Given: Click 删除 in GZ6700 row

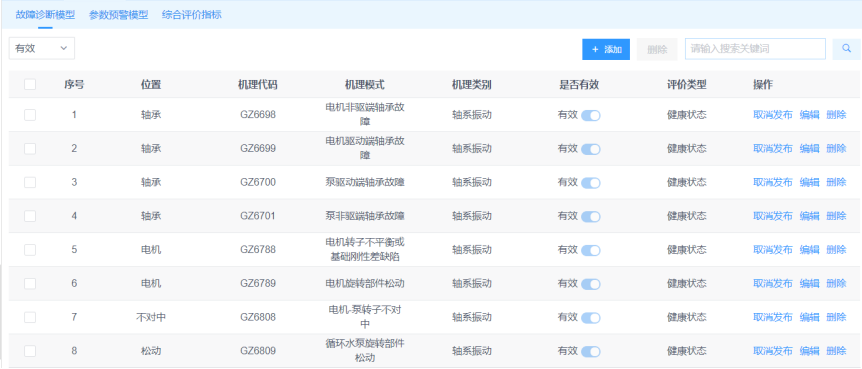Looking at the screenshot, I should 836,183.
